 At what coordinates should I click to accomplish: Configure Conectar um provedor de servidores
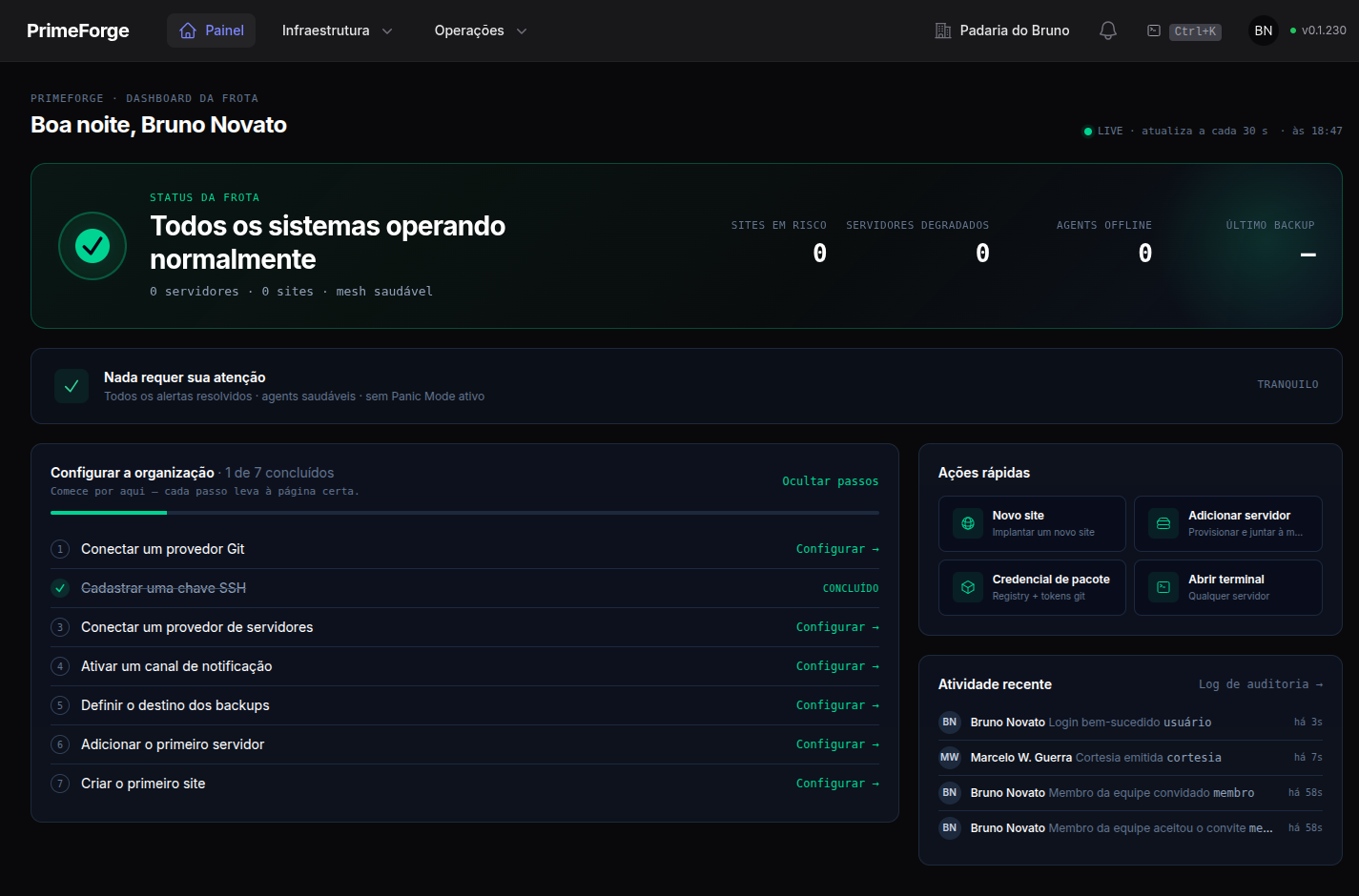pyautogui.click(x=837, y=627)
